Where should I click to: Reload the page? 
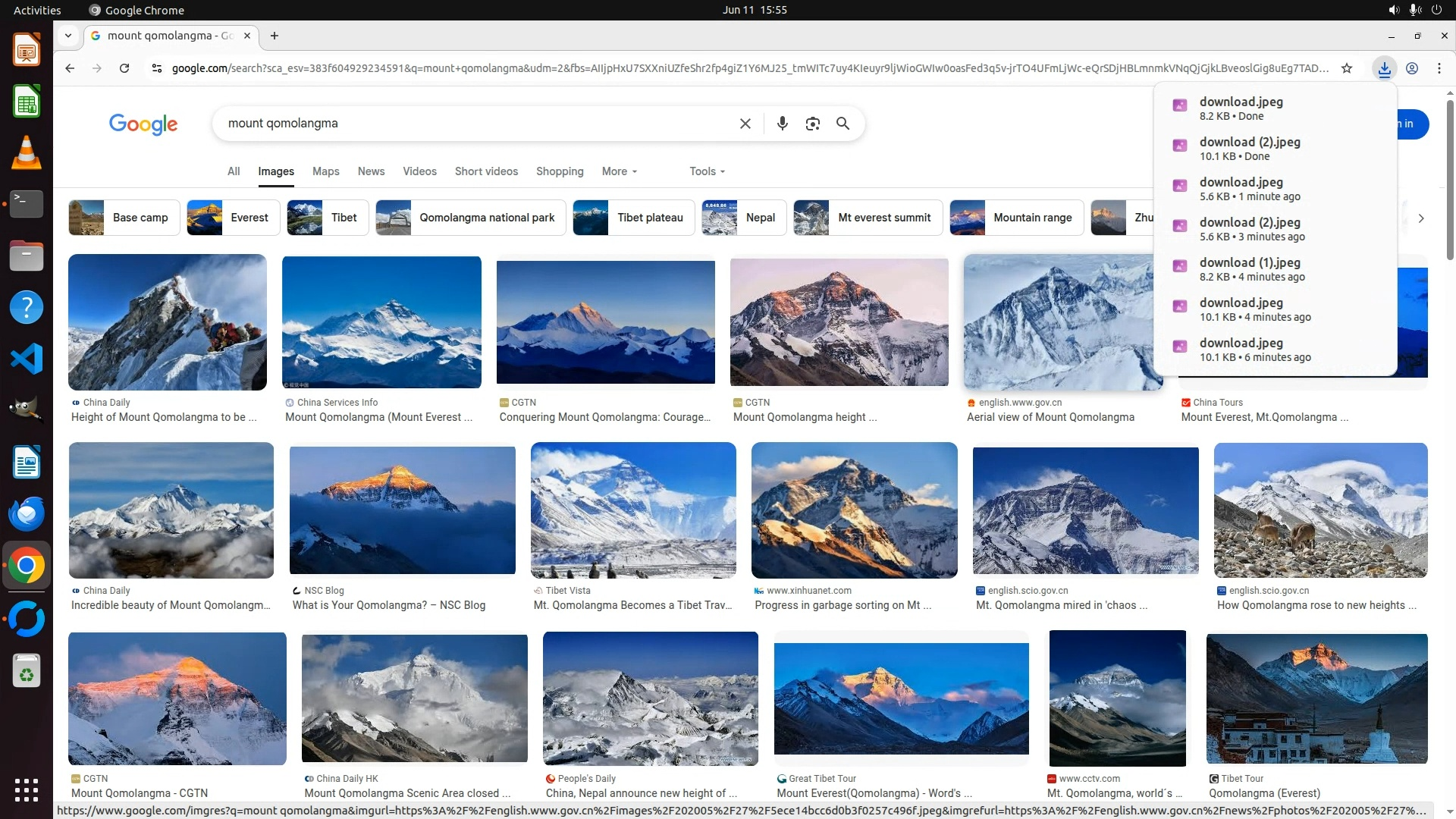[124, 68]
